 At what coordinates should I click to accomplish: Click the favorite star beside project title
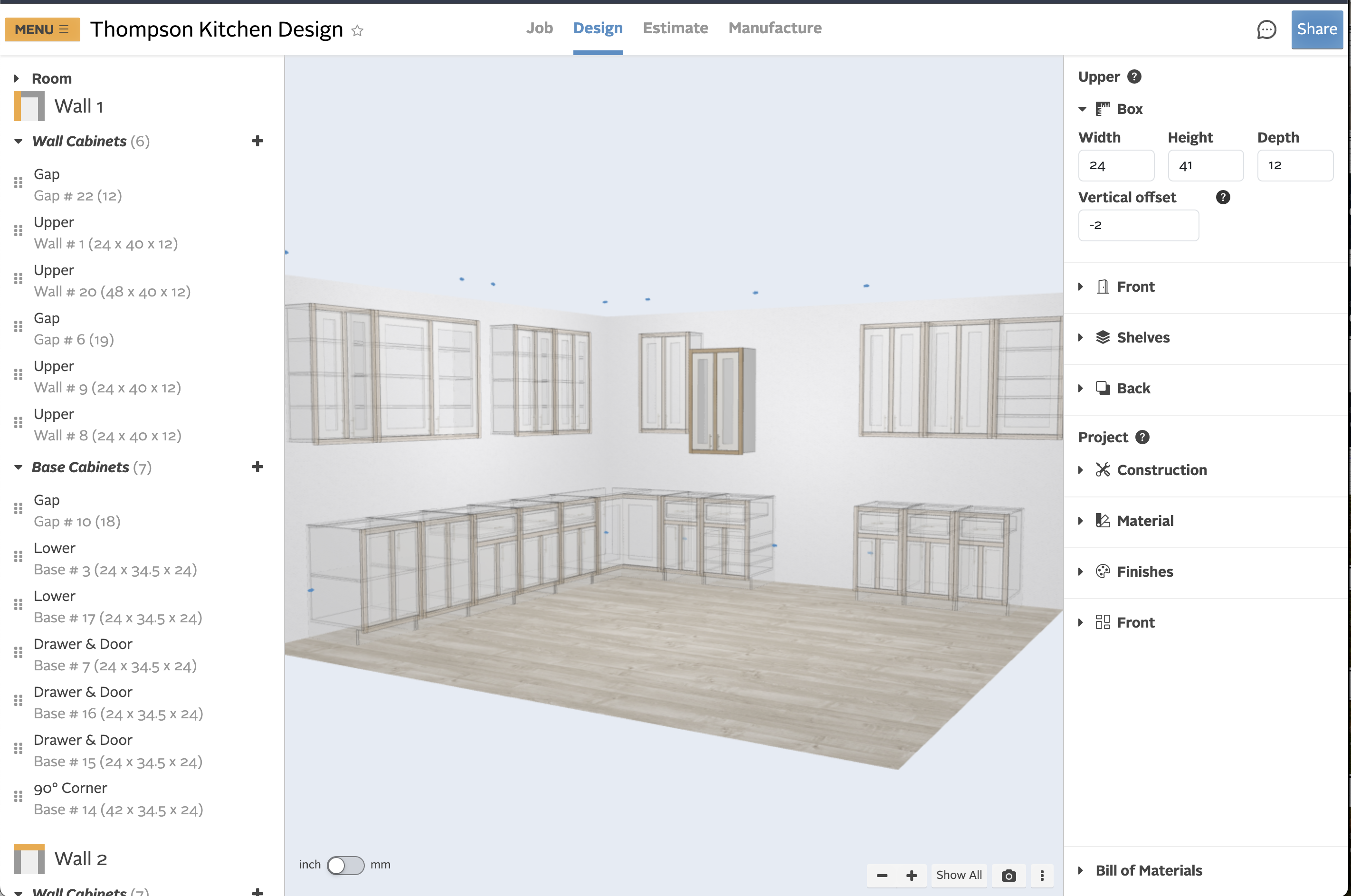tap(358, 30)
